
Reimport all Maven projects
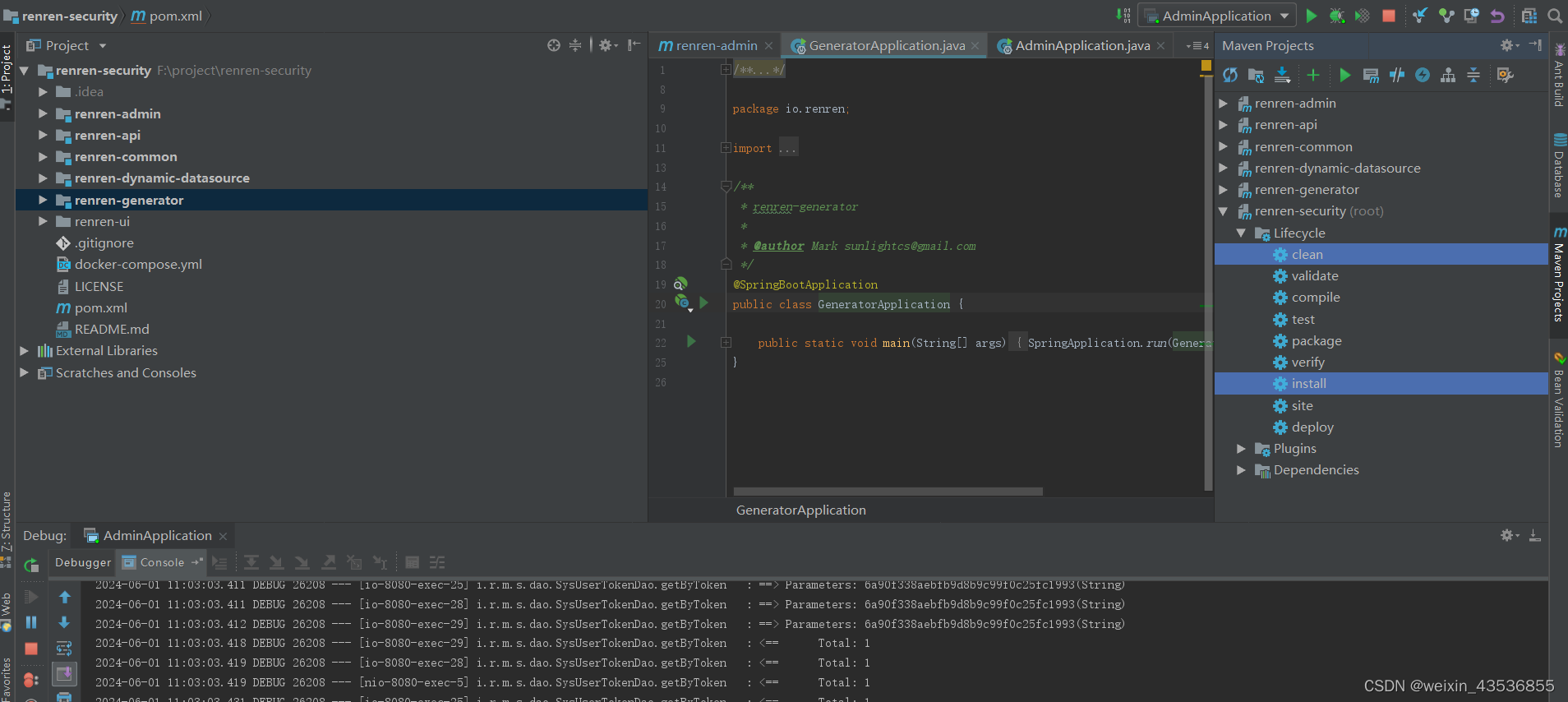click(x=1230, y=76)
